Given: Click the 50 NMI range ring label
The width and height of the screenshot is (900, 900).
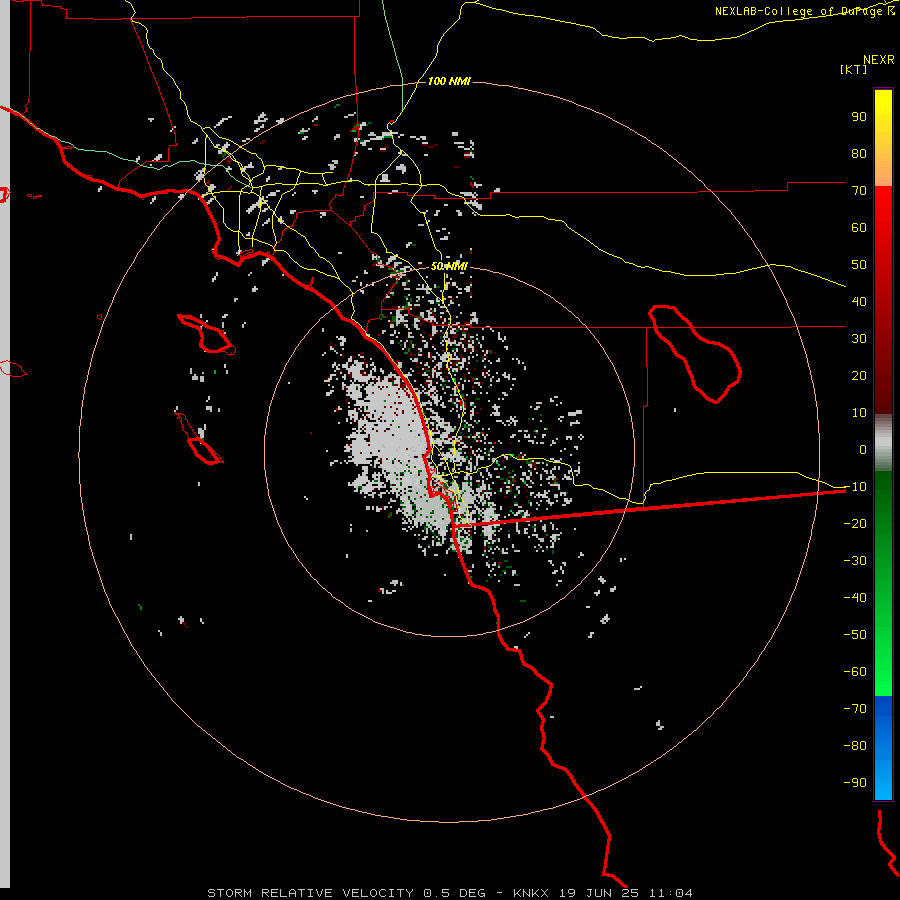Looking at the screenshot, I should 449,266.
